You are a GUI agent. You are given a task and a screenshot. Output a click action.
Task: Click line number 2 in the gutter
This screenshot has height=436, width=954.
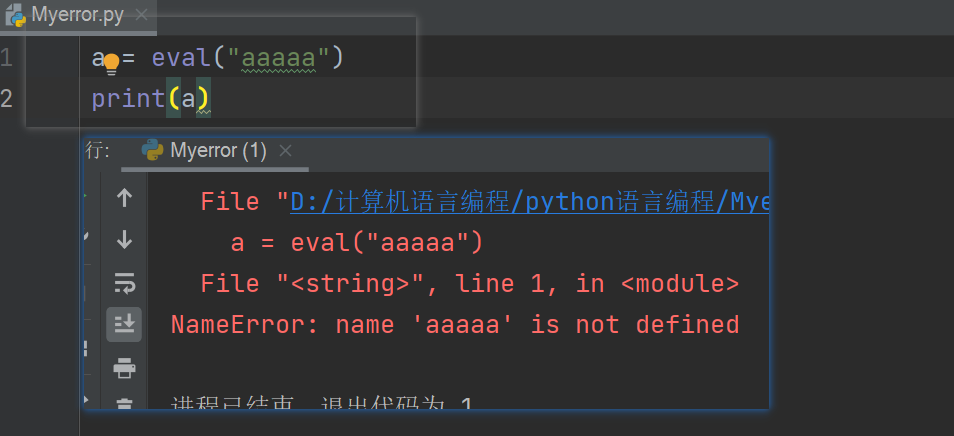coord(7,98)
